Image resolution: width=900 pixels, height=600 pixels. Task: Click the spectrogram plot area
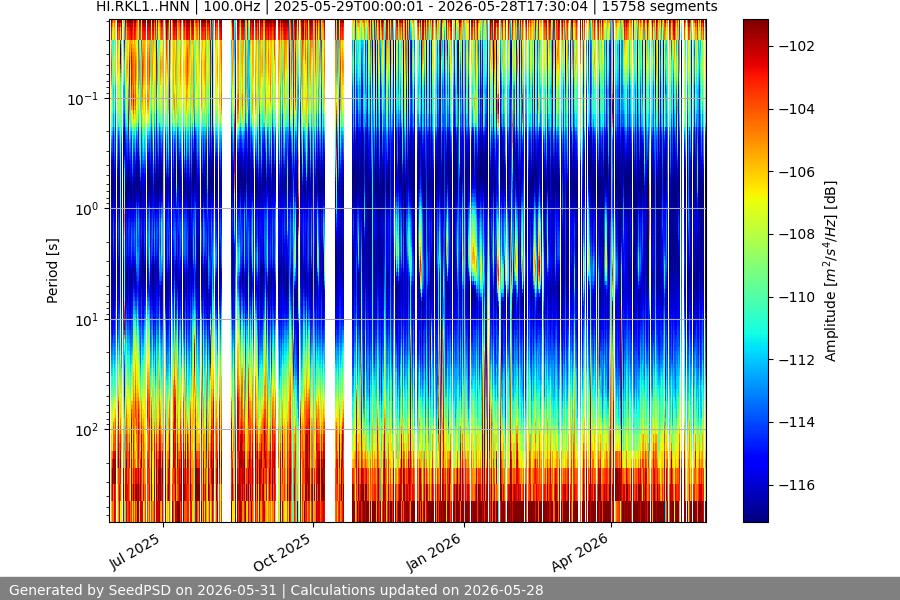click(408, 271)
